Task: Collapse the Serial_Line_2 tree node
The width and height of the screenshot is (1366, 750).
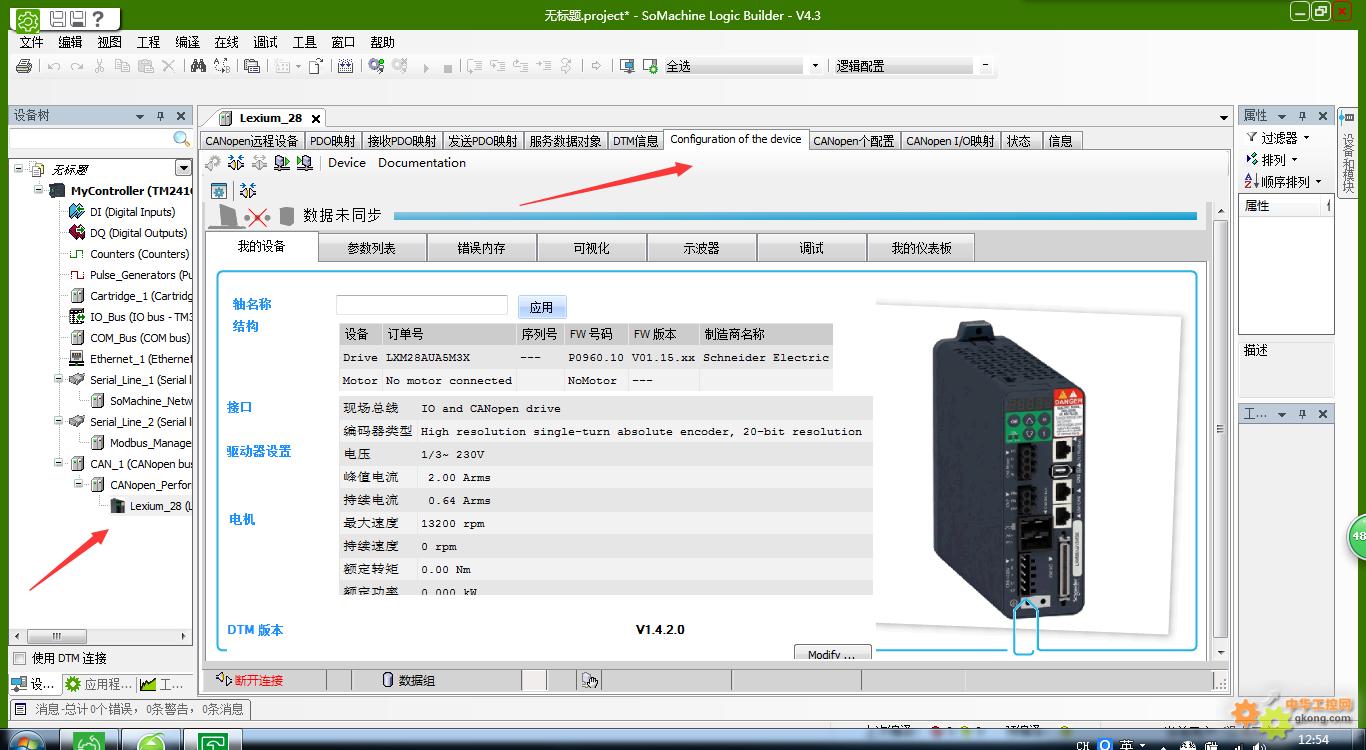Action: [59, 421]
